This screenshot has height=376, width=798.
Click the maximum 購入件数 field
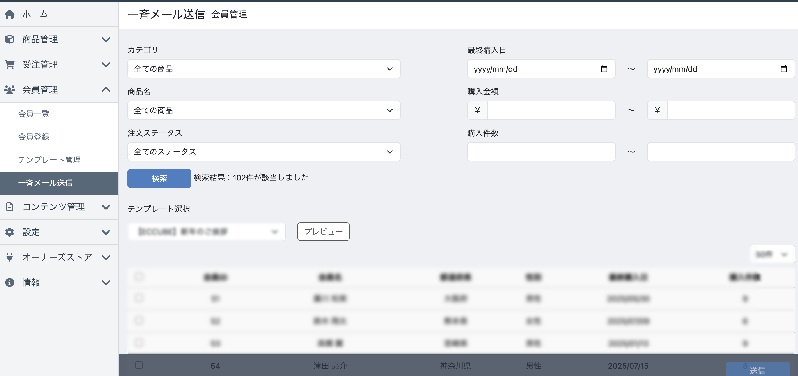tap(721, 152)
